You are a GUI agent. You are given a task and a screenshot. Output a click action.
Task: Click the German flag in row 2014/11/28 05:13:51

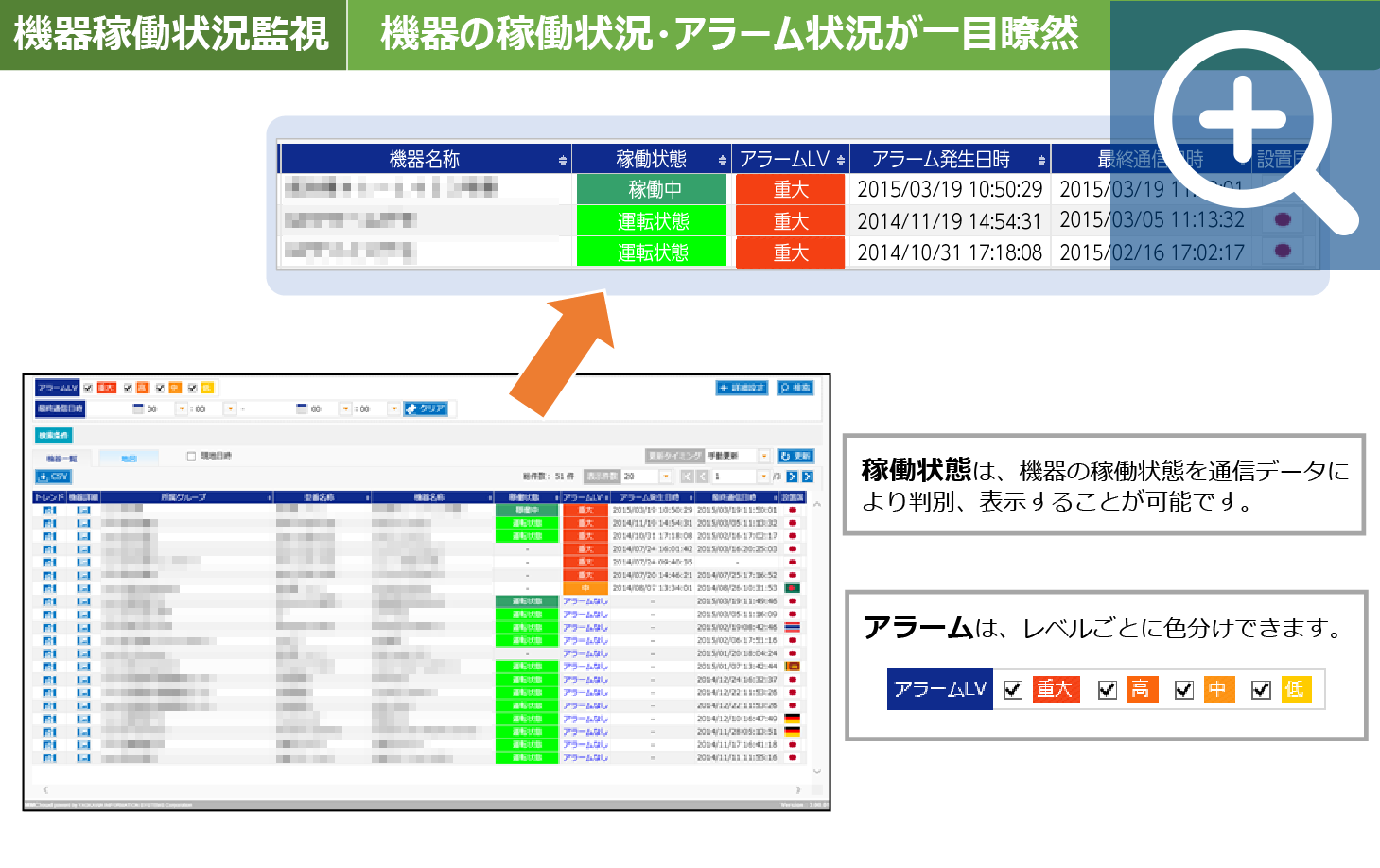pyautogui.click(x=793, y=732)
